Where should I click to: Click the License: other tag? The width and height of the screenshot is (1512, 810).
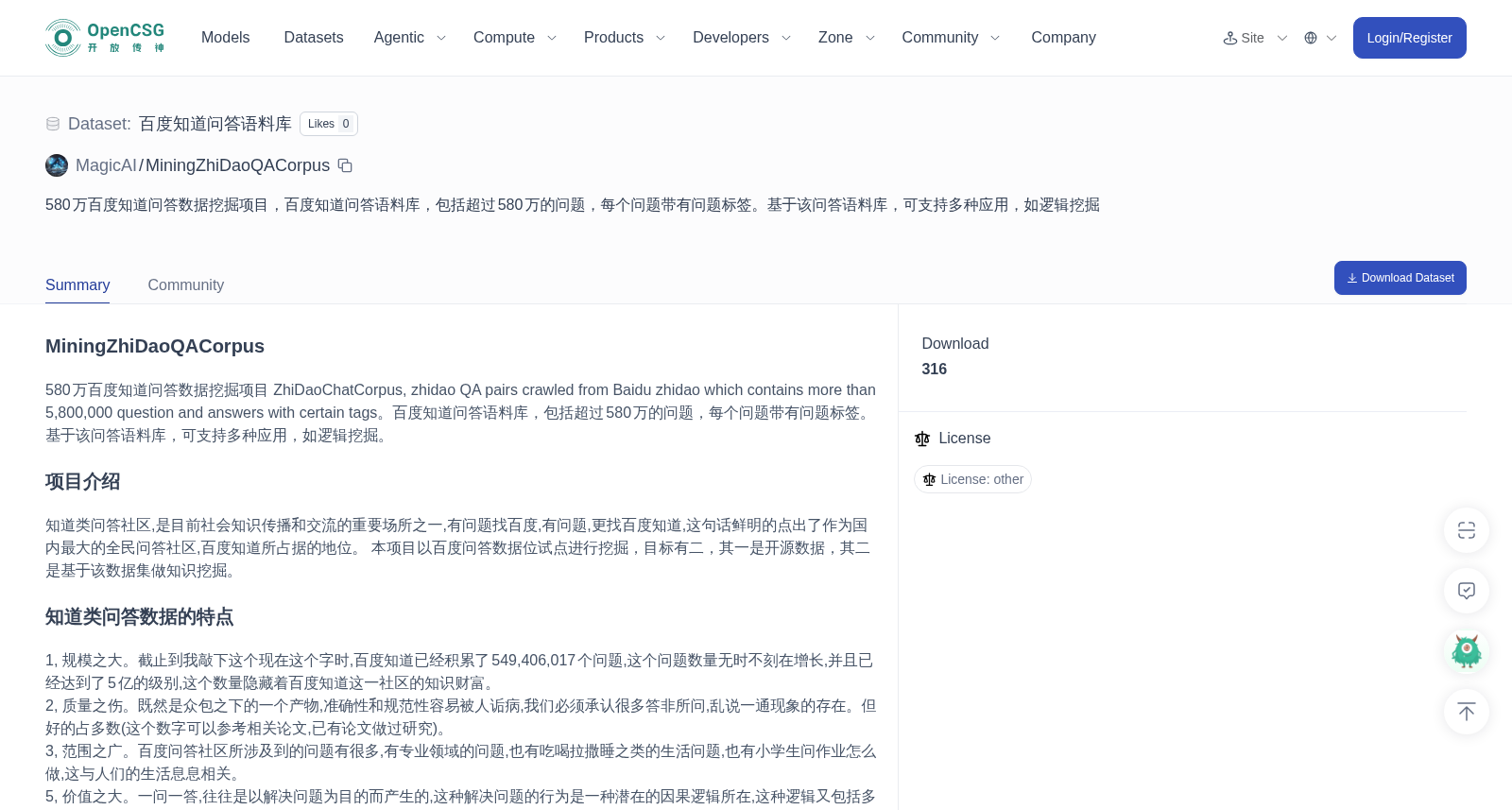click(x=972, y=479)
